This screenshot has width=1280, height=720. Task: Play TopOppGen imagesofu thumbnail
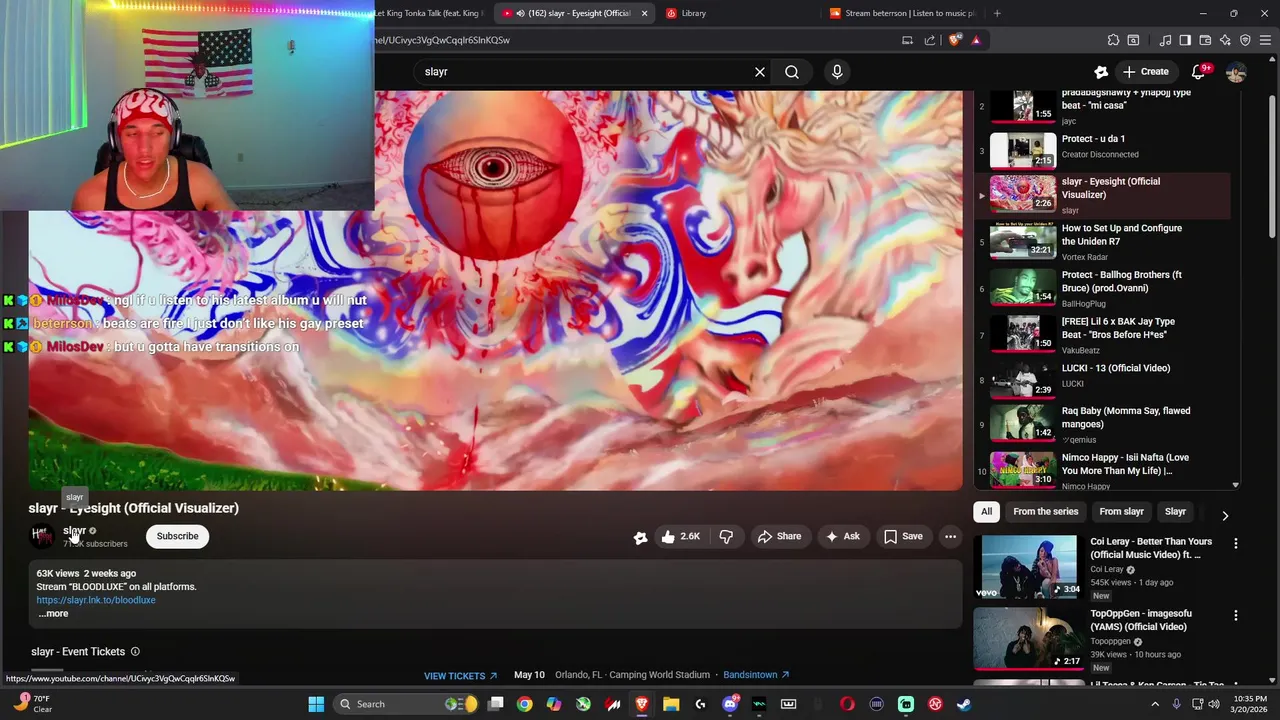point(1029,640)
